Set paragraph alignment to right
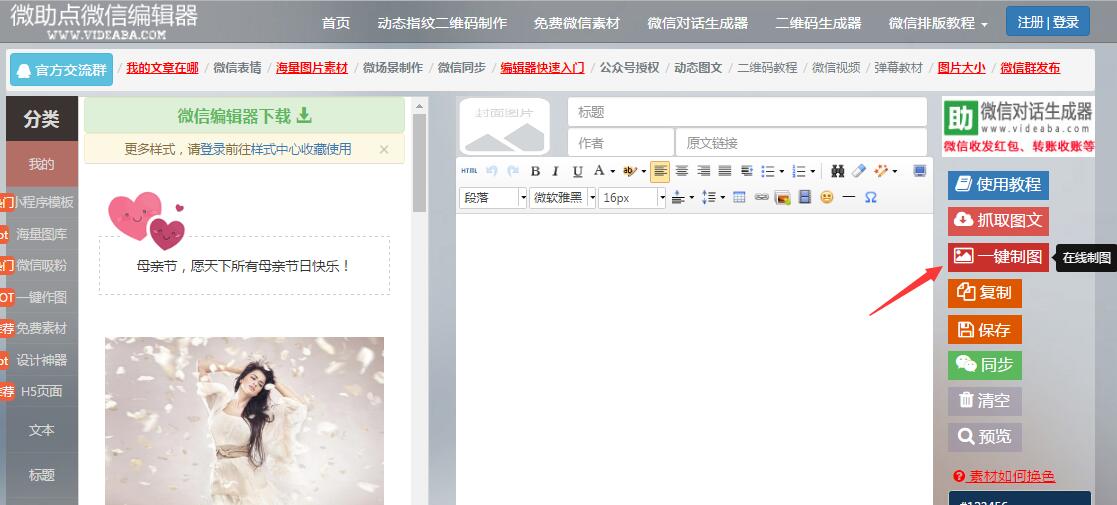1117x505 pixels. (x=703, y=171)
